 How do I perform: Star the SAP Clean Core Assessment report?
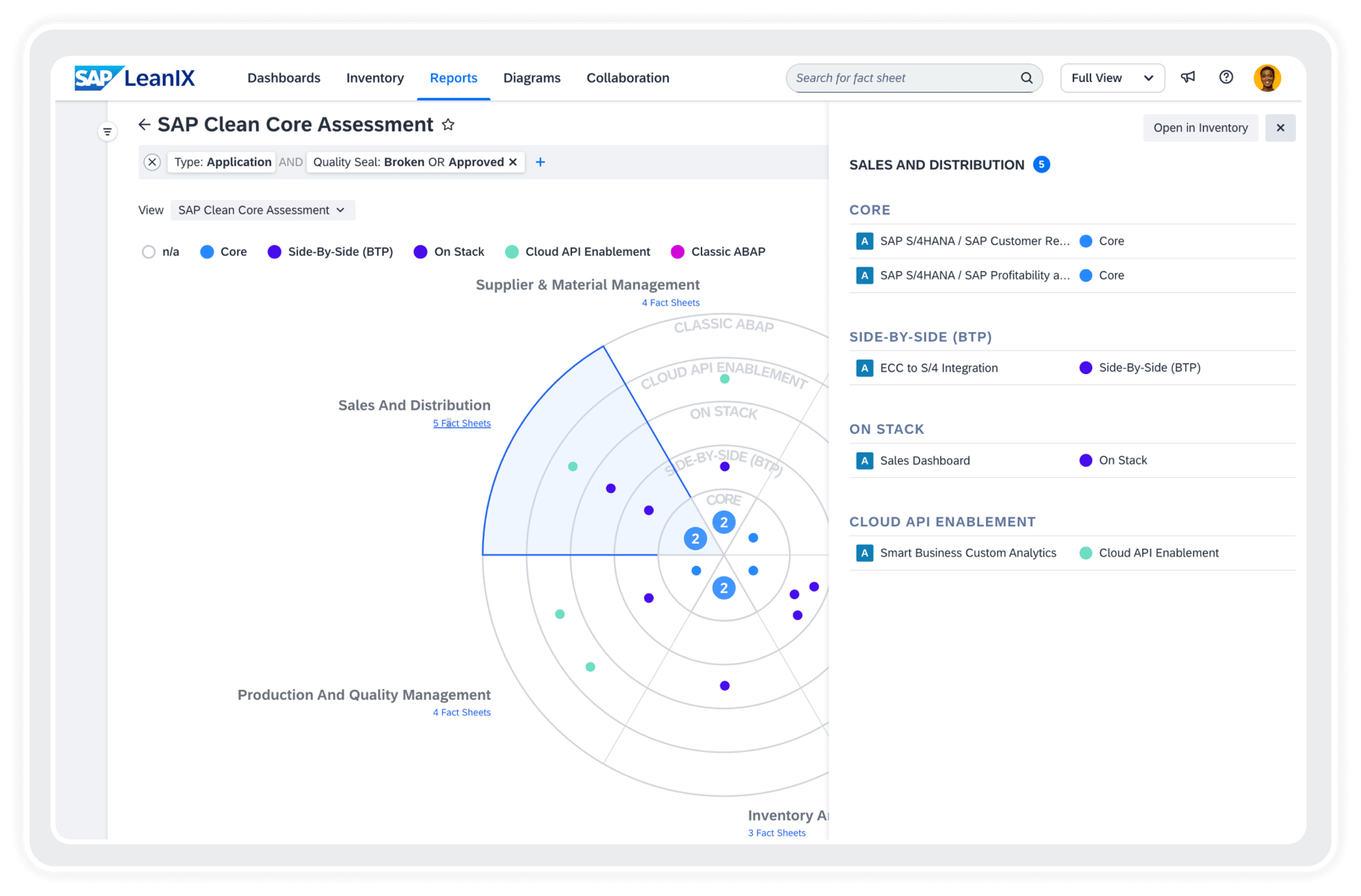click(448, 125)
